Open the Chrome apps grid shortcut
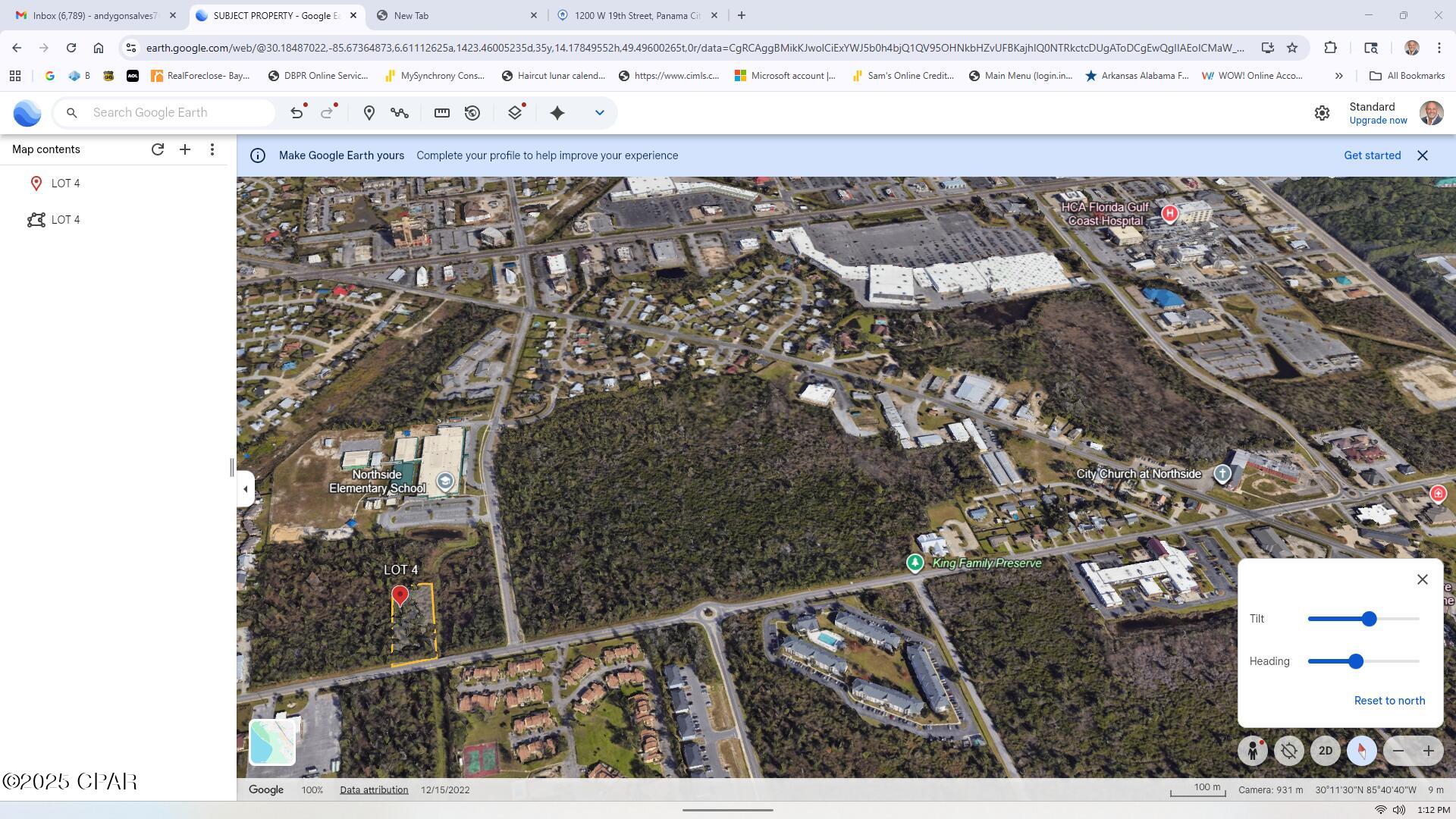Viewport: 1456px width, 819px height. click(x=15, y=76)
